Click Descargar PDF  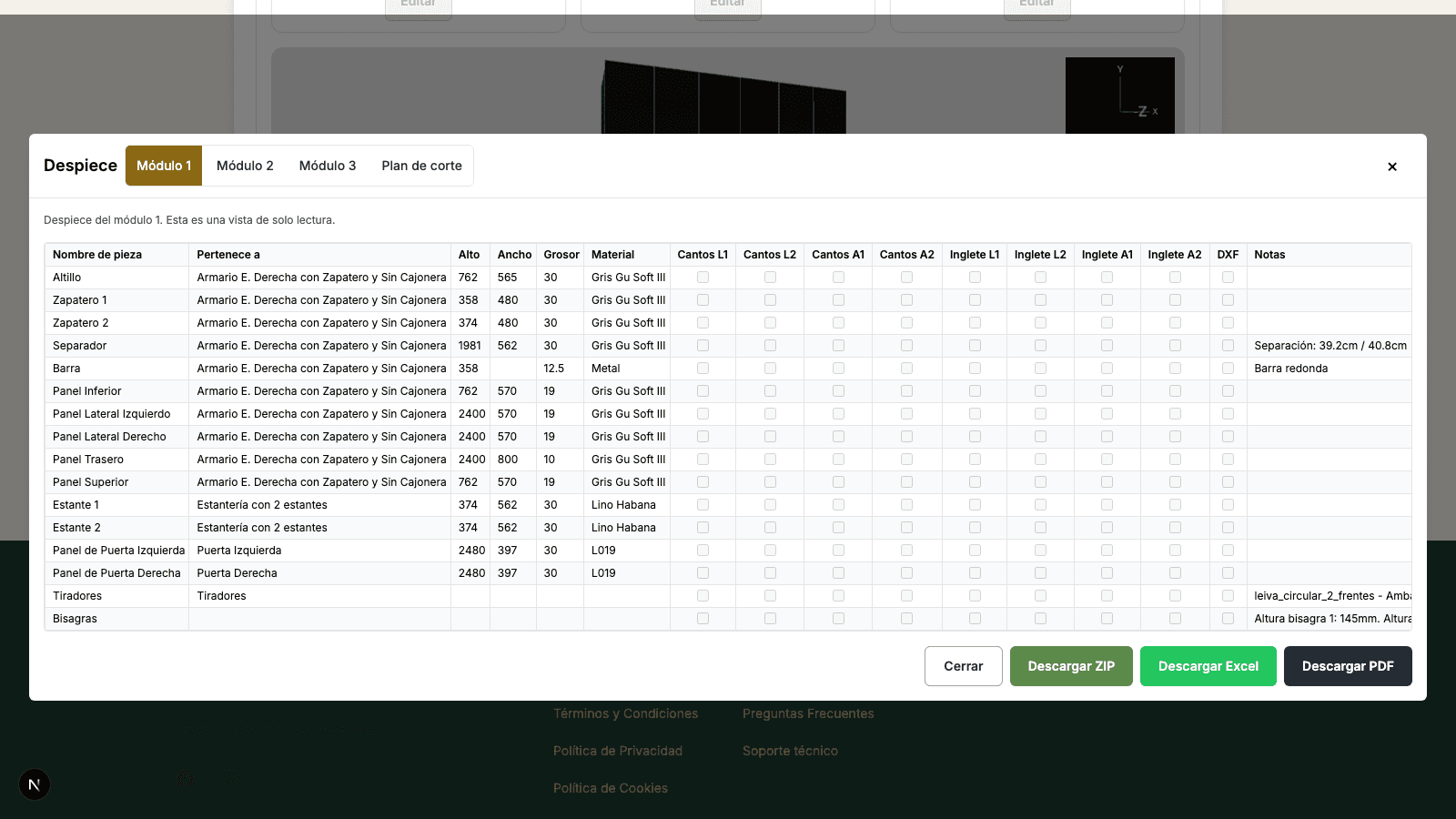point(1348,666)
